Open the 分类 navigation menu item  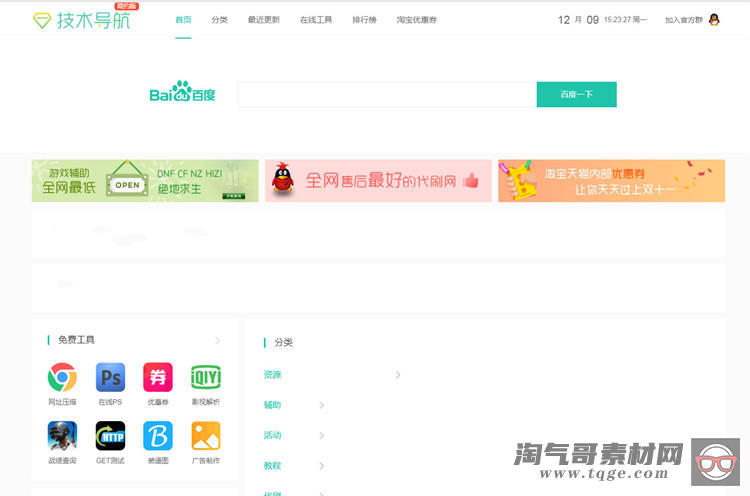219,20
